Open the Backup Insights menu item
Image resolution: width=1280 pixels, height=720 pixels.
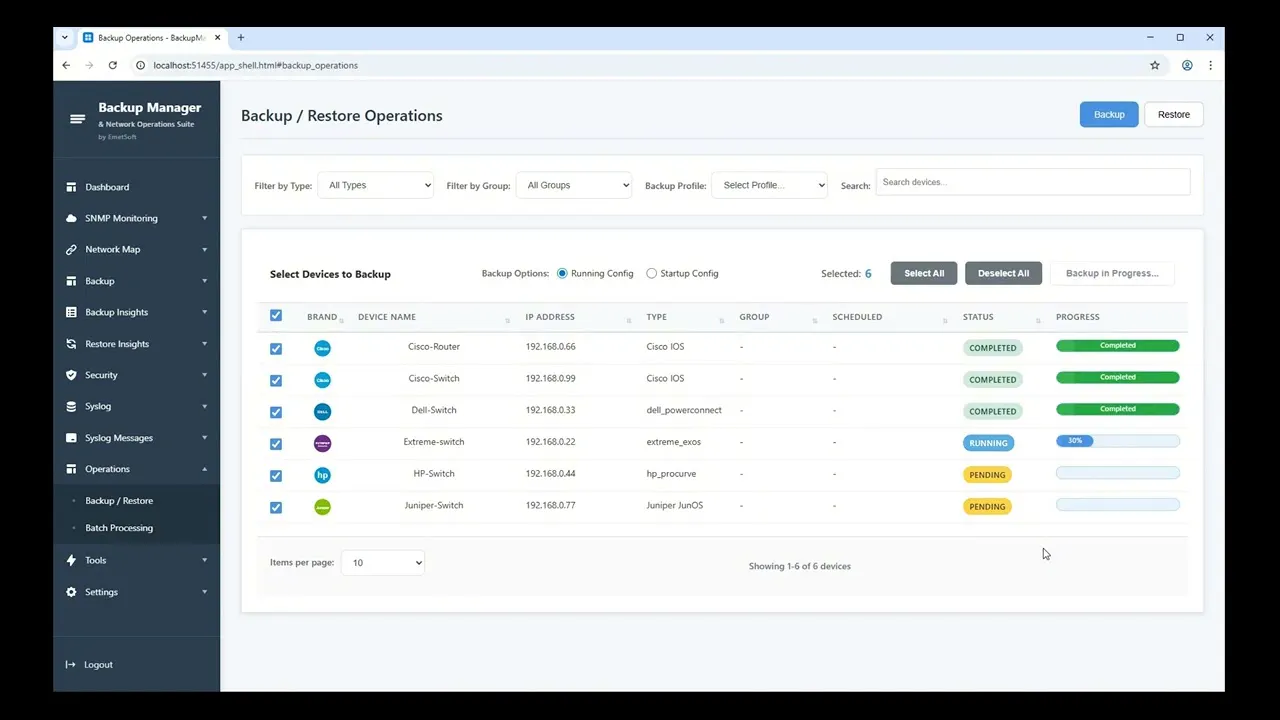(x=136, y=312)
